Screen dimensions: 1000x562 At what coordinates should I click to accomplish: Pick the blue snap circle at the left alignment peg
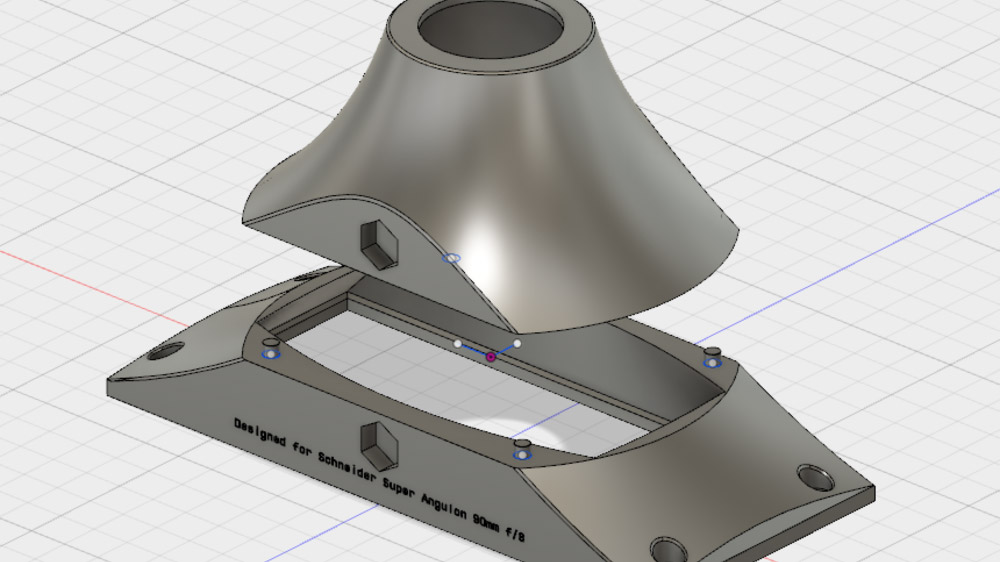click(270, 353)
